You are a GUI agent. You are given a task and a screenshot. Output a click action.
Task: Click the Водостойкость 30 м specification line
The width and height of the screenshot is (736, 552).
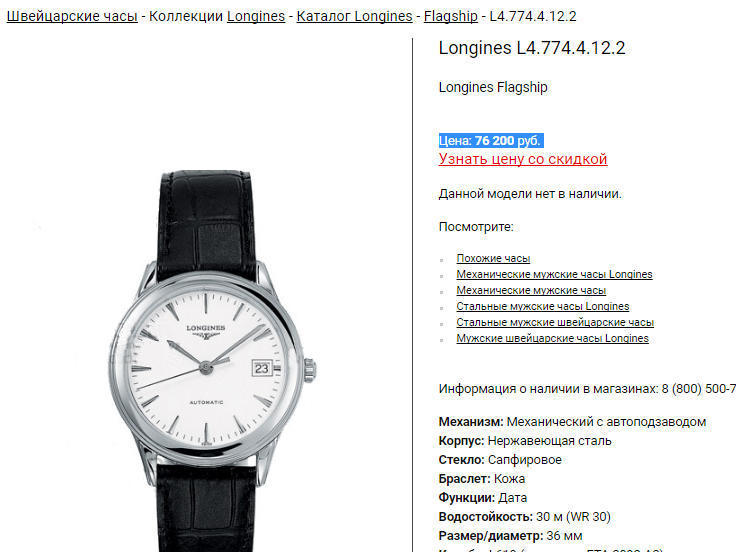(524, 517)
